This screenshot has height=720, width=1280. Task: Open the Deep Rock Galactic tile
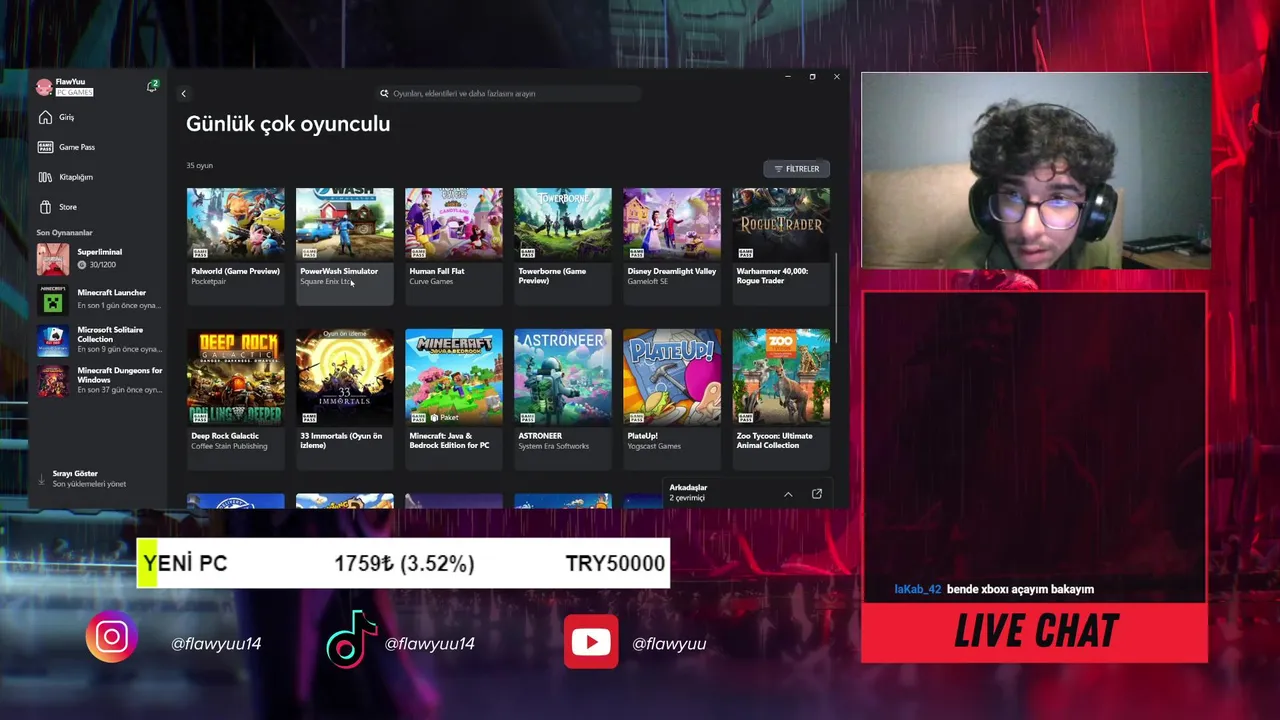coord(236,398)
